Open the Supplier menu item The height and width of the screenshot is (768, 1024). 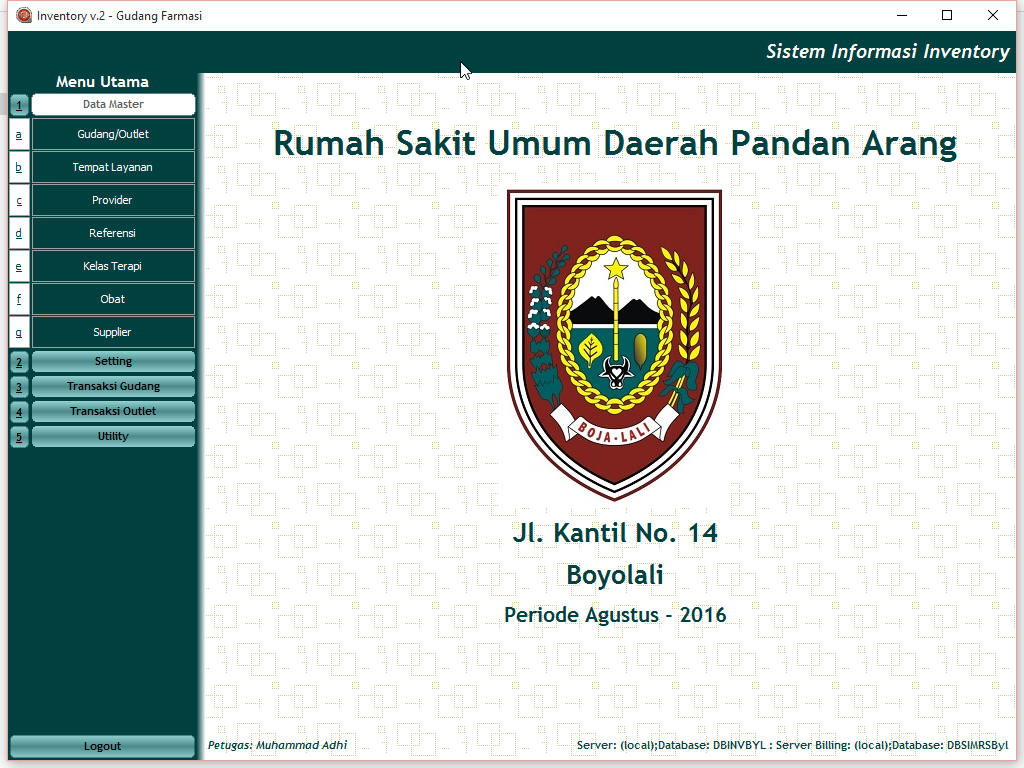pos(113,332)
